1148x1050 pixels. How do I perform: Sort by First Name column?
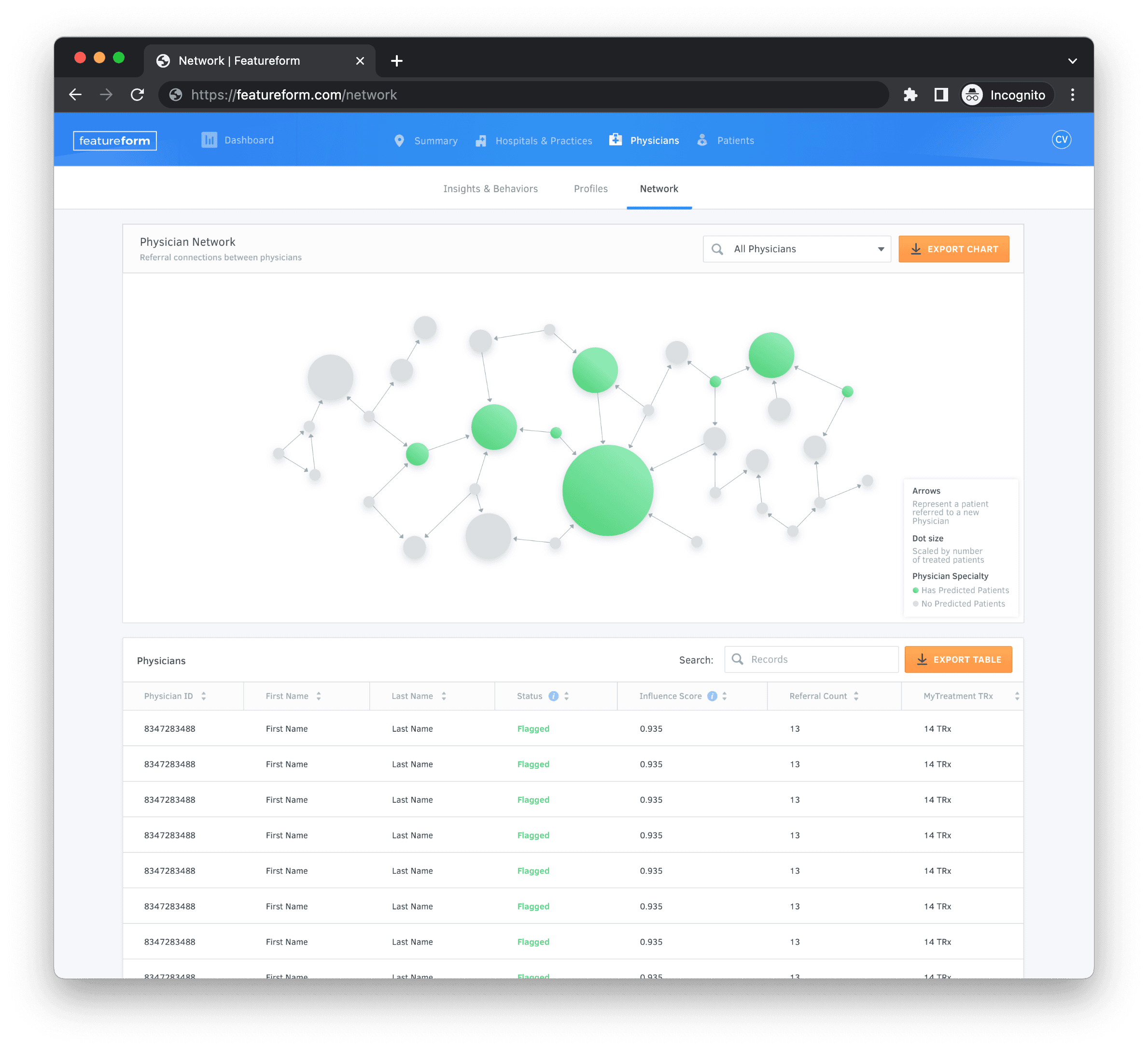pyautogui.click(x=318, y=696)
